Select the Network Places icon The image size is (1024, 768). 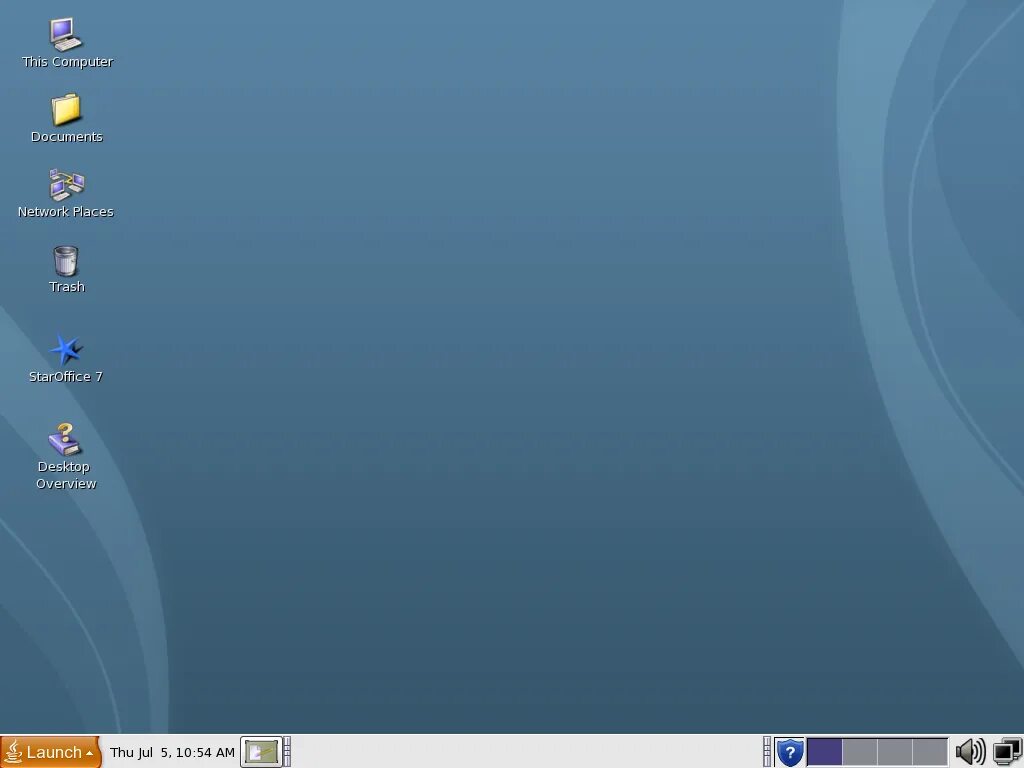coord(67,185)
